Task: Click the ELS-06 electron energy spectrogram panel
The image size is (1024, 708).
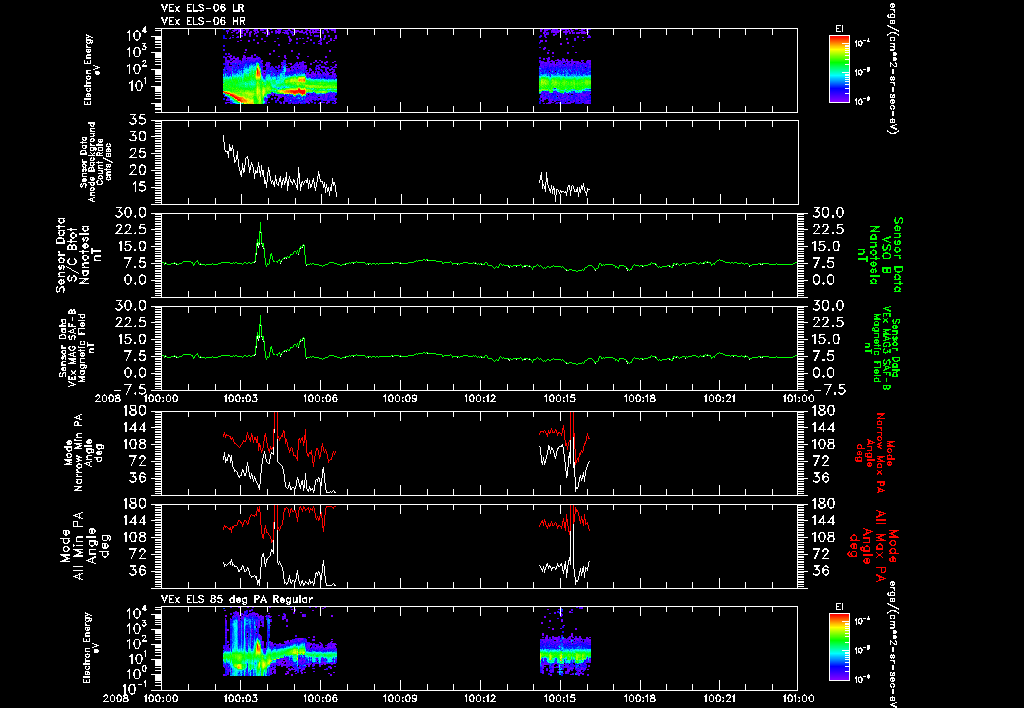Action: 479,70
